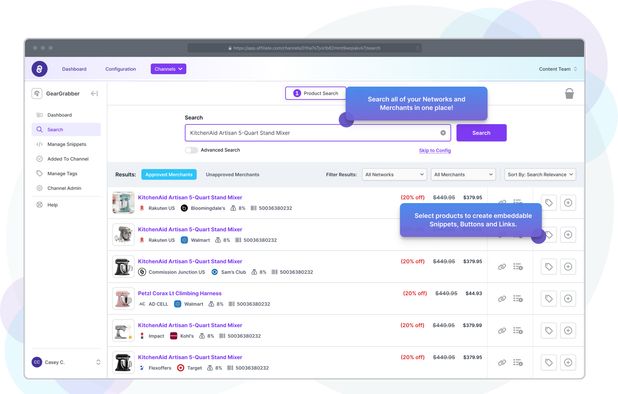The height and width of the screenshot is (394, 618).
Task: Open Manage Snippets in the sidebar
Action: (x=66, y=144)
